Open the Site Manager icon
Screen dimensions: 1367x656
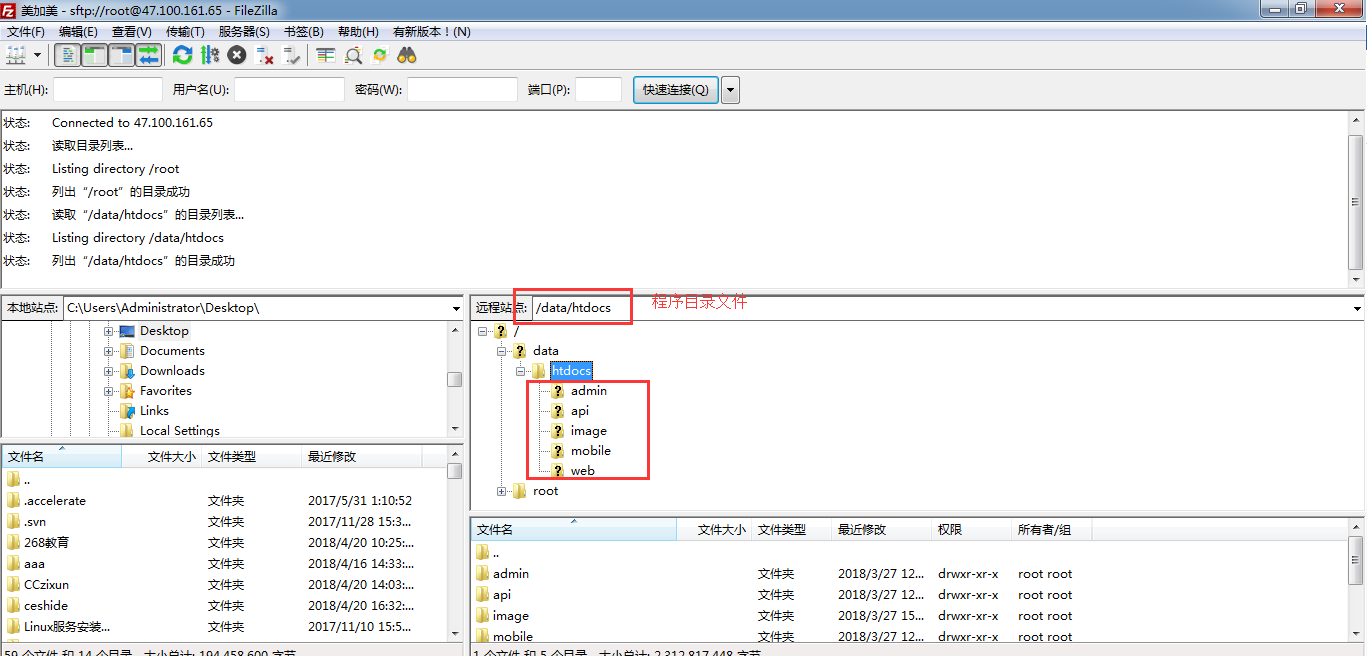tap(16, 55)
